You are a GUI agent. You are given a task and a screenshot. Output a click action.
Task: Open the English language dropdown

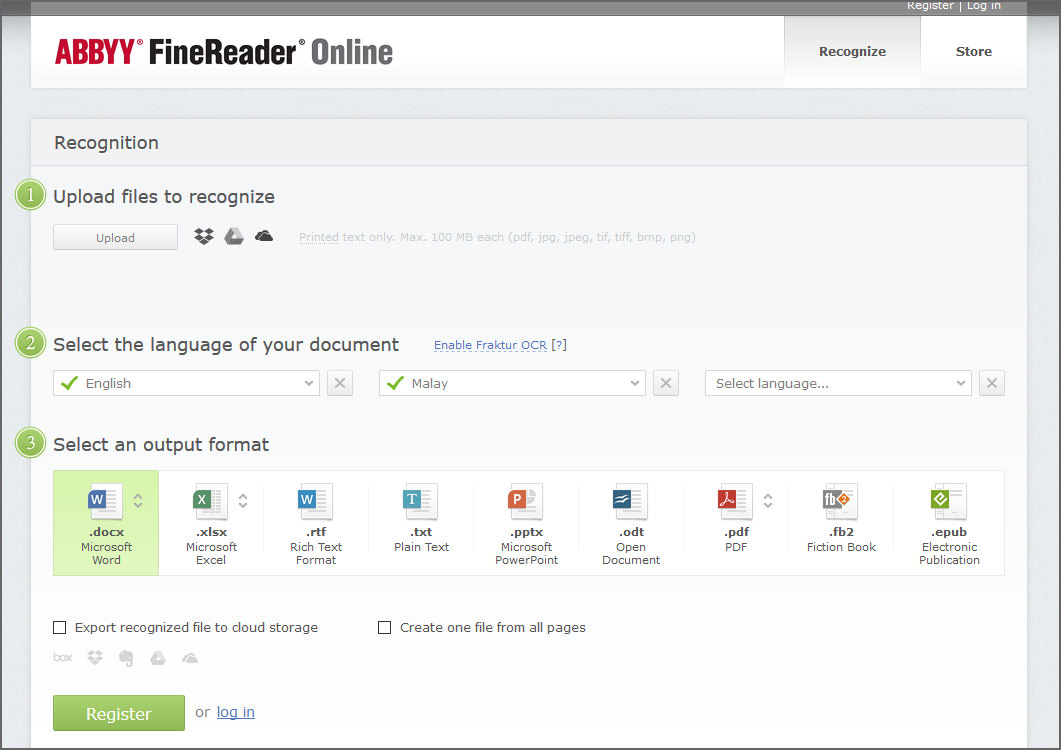pos(186,383)
